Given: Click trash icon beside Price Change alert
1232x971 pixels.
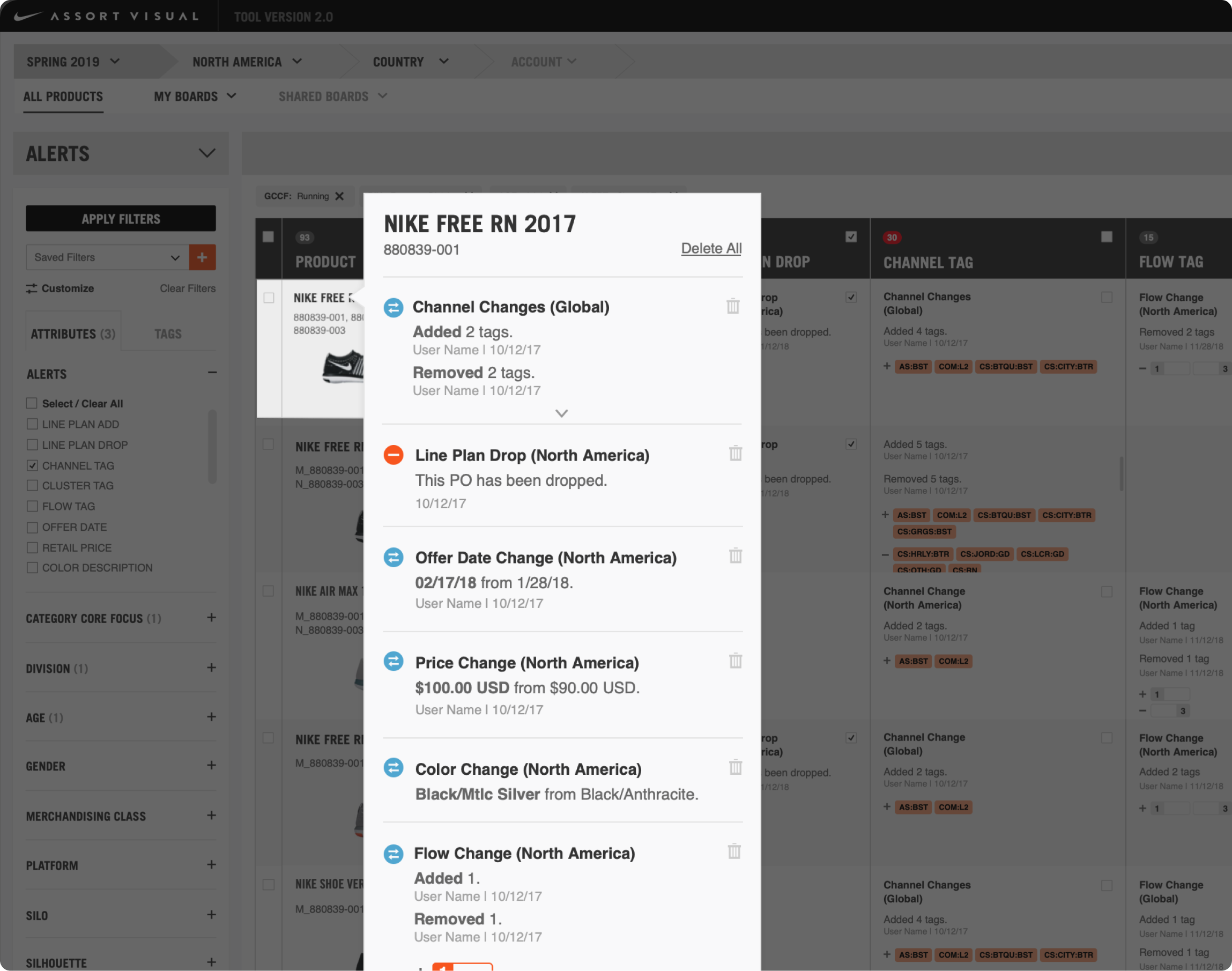Looking at the screenshot, I should (x=735, y=661).
